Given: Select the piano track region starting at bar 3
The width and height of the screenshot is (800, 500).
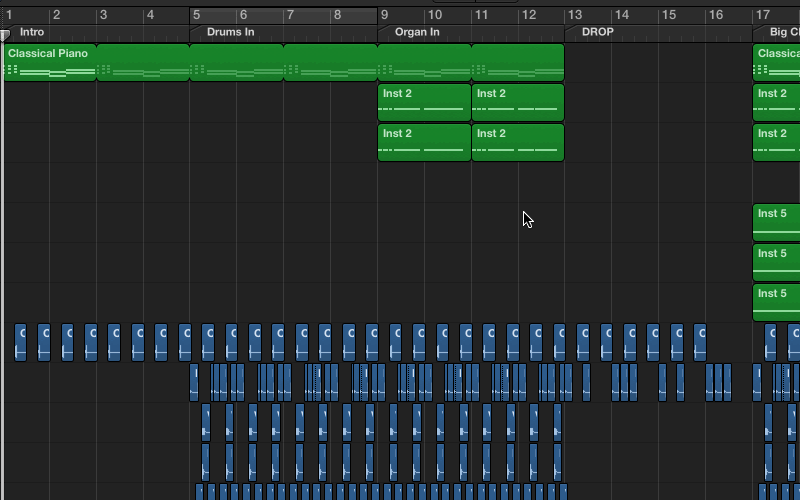Looking at the screenshot, I should (x=143, y=62).
